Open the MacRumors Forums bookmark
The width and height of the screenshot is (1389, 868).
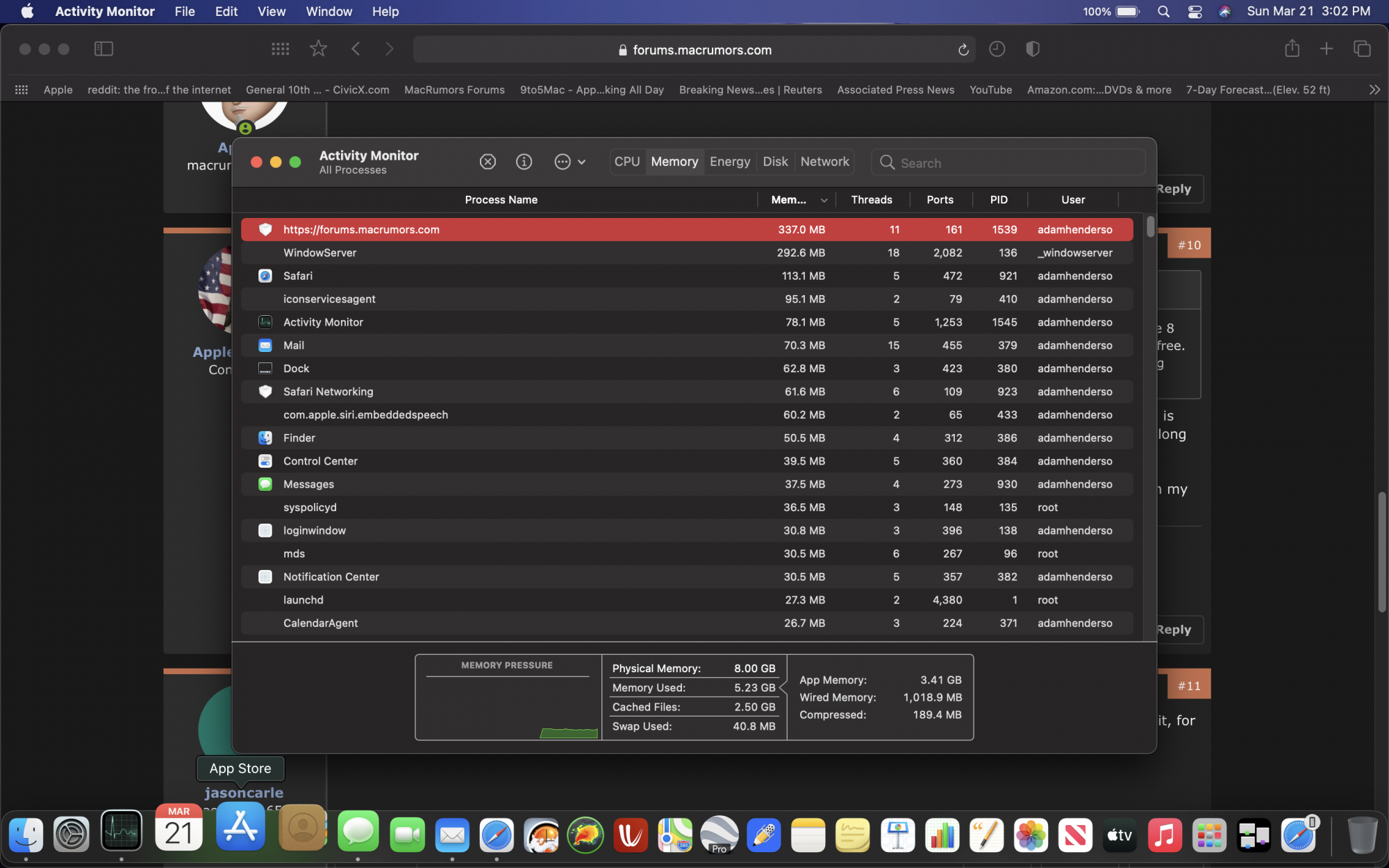coord(454,90)
